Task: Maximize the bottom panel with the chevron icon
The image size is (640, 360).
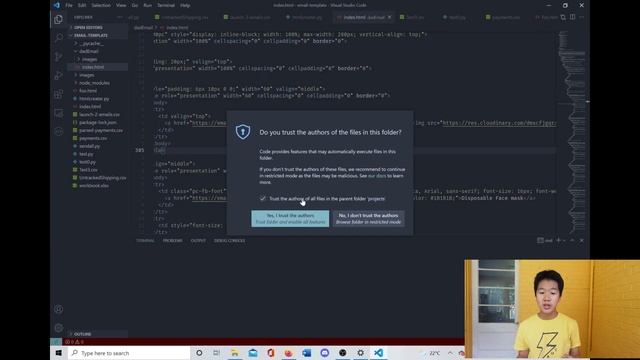Action: (572, 240)
